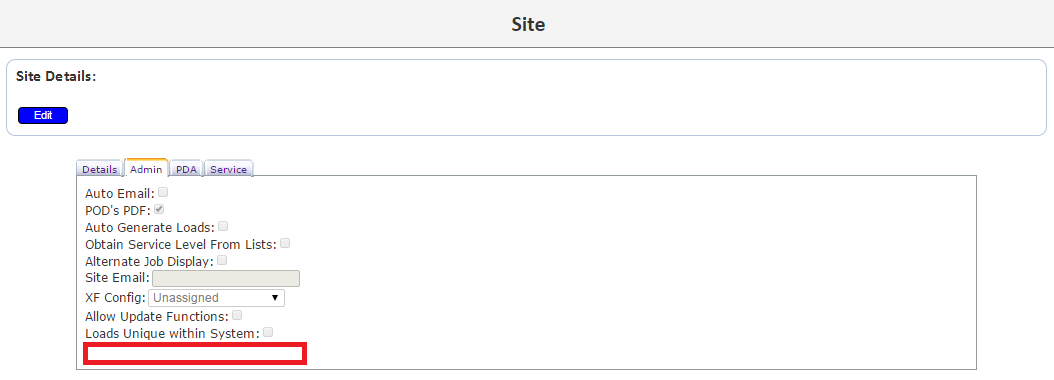1054x380 pixels.
Task: Enable Allow Update Functions checkbox
Action: 237,315
